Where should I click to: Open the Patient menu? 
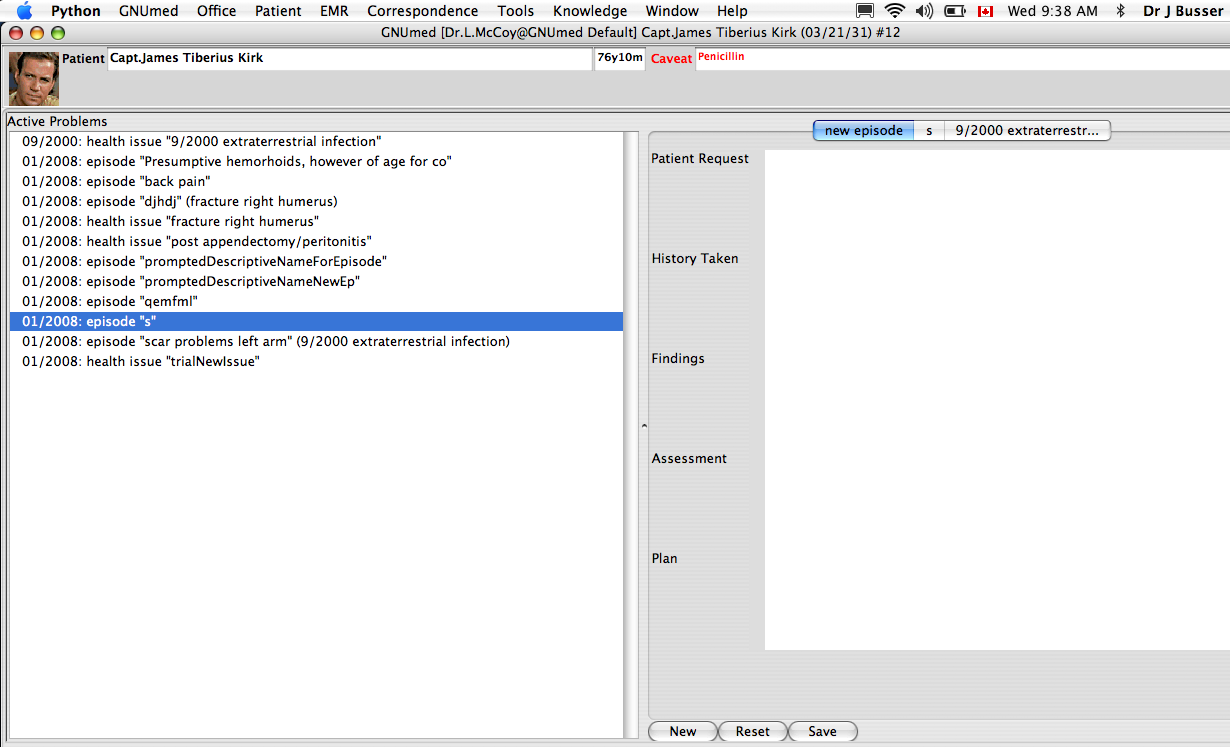pos(279,11)
